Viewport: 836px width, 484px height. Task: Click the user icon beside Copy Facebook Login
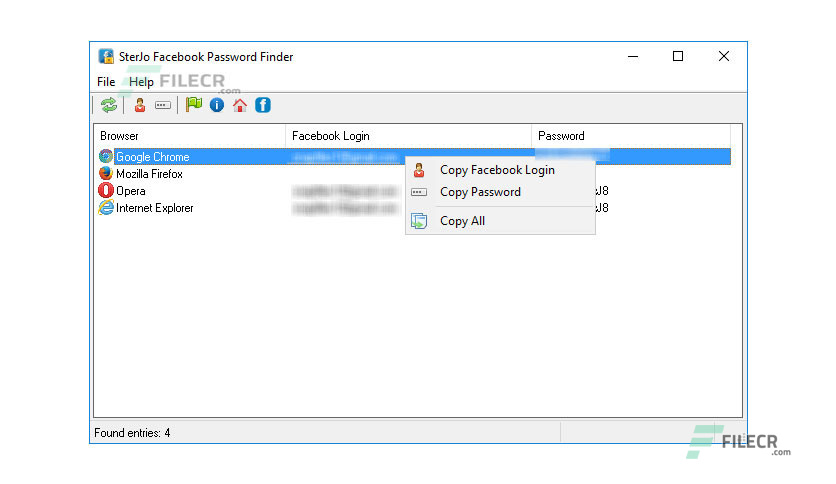coord(419,170)
